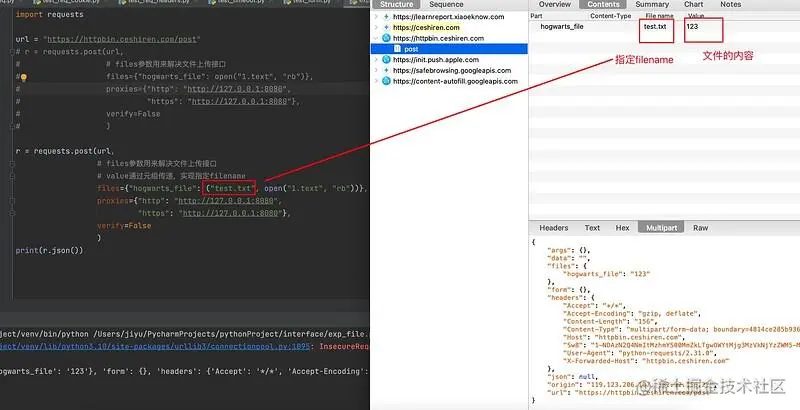Click the globe icon beside https://init.push.apple.com
The height and width of the screenshot is (410, 800).
[386, 60]
